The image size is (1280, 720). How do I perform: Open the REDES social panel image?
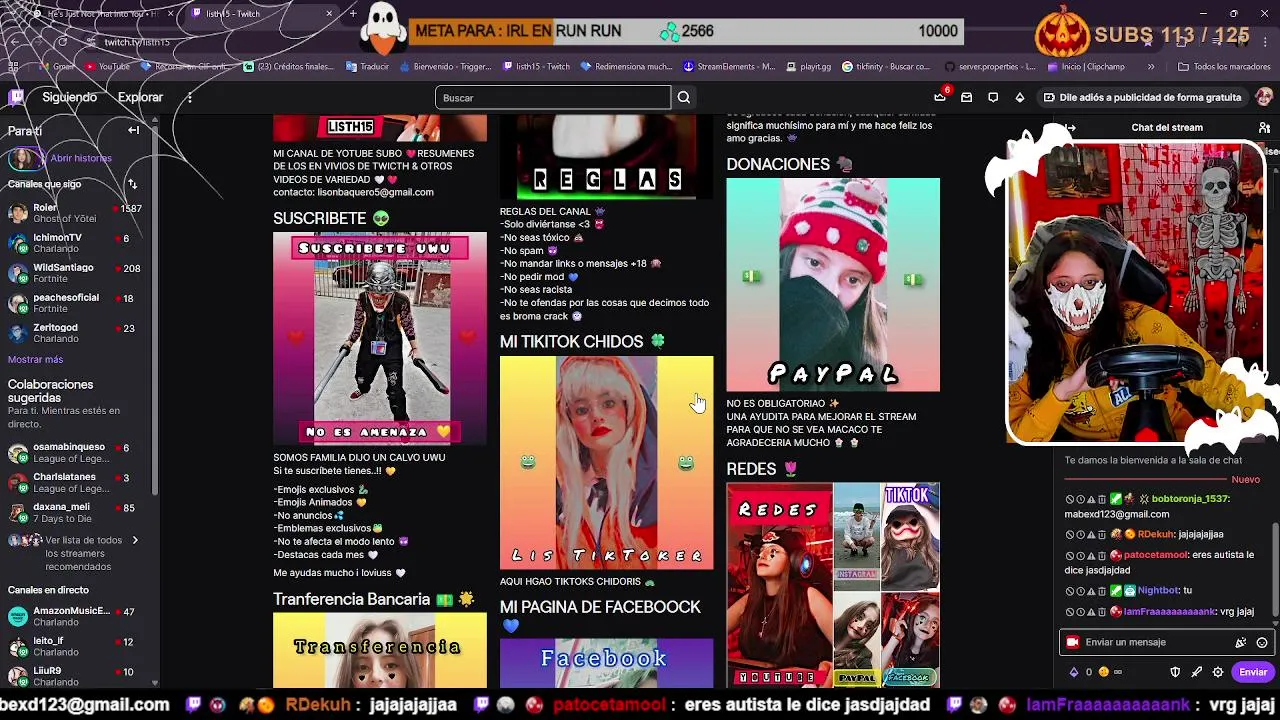(833, 585)
